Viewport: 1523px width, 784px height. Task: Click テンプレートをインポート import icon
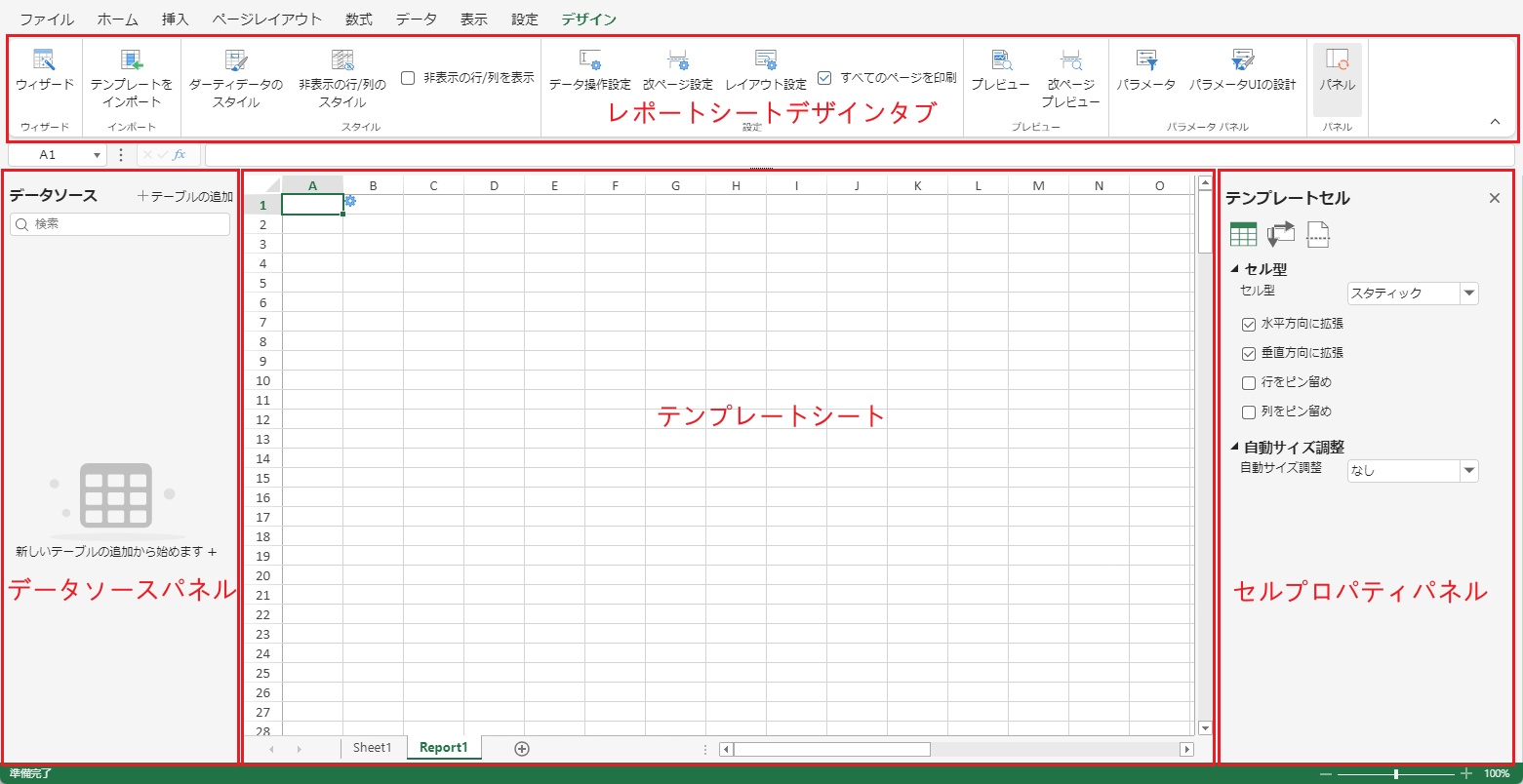132,60
